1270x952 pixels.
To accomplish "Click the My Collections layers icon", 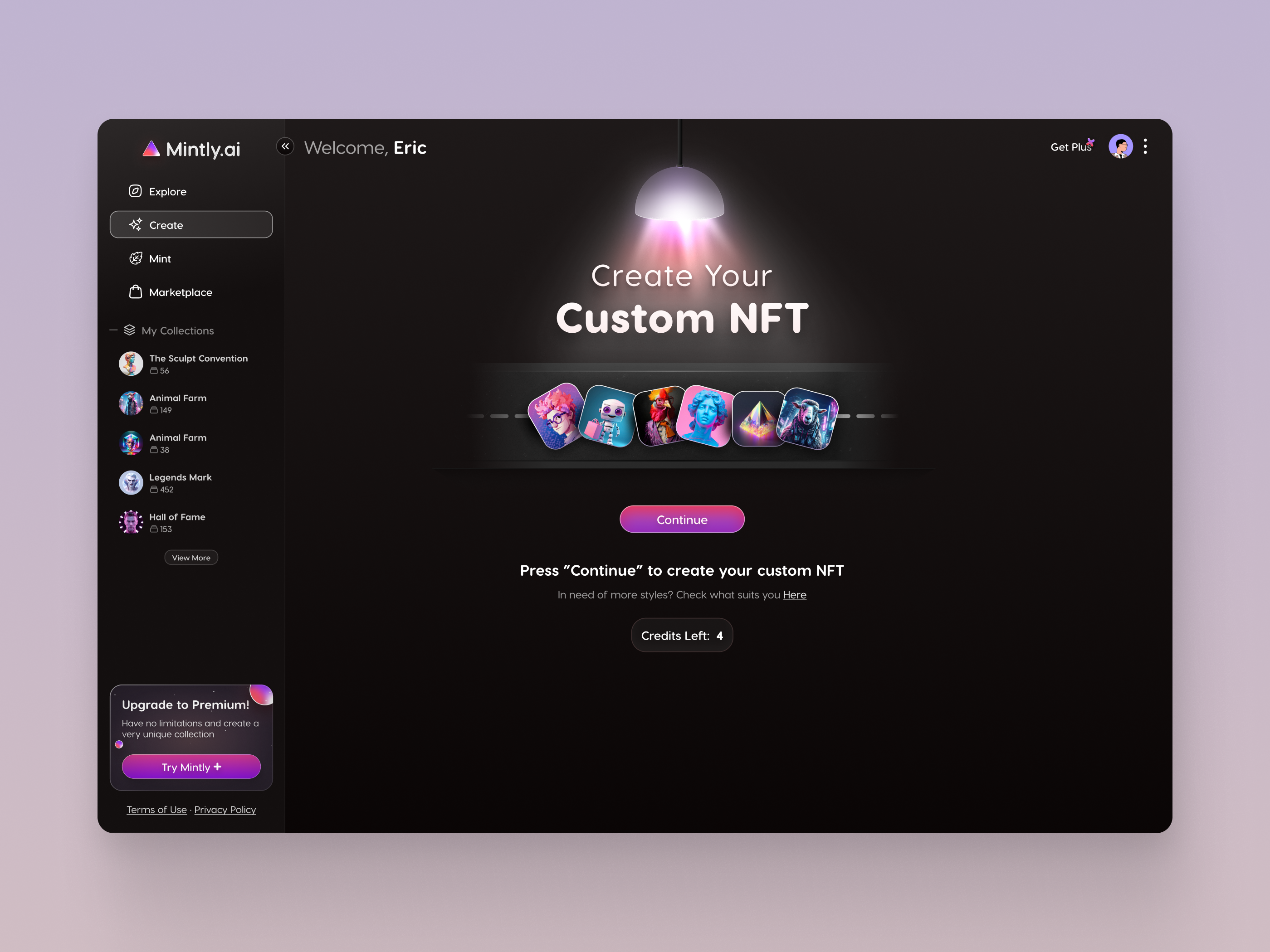I will (130, 330).
